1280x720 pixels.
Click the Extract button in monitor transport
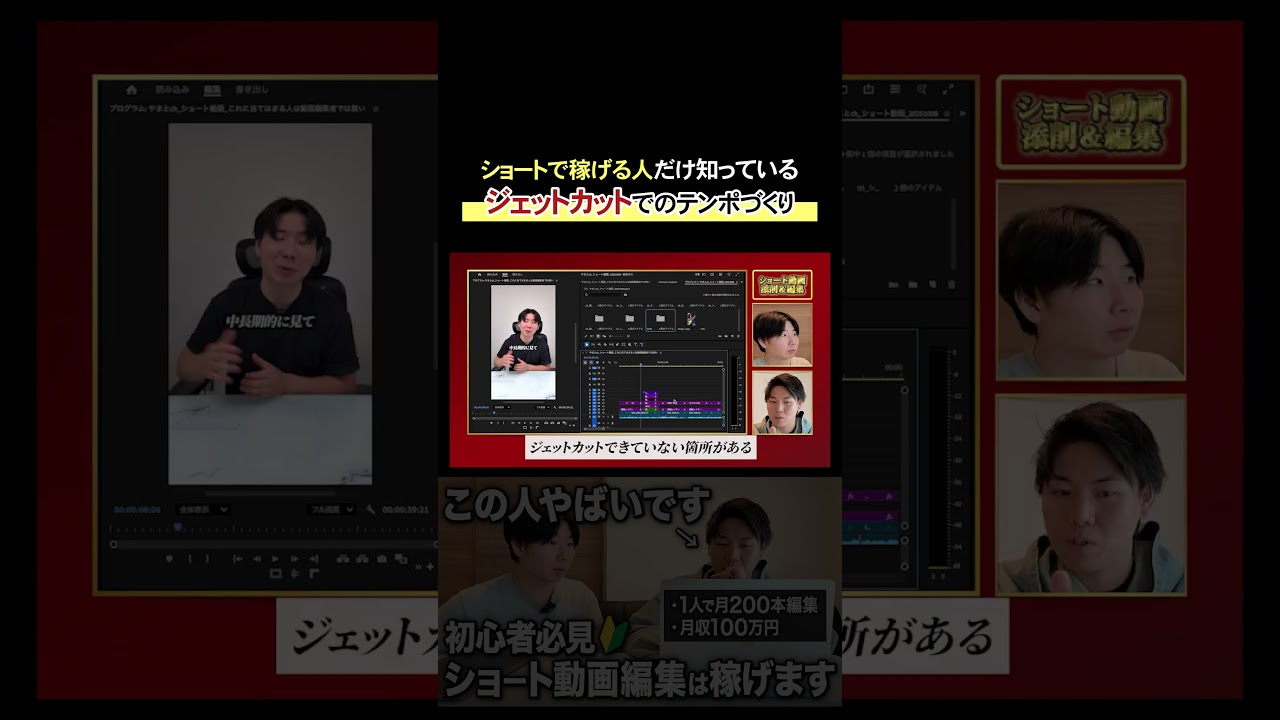(x=362, y=559)
